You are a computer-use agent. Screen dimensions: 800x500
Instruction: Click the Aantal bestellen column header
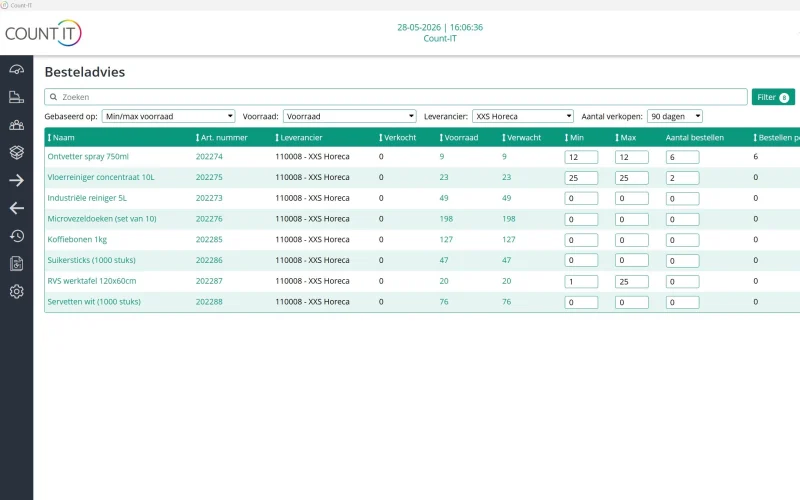tap(694, 138)
